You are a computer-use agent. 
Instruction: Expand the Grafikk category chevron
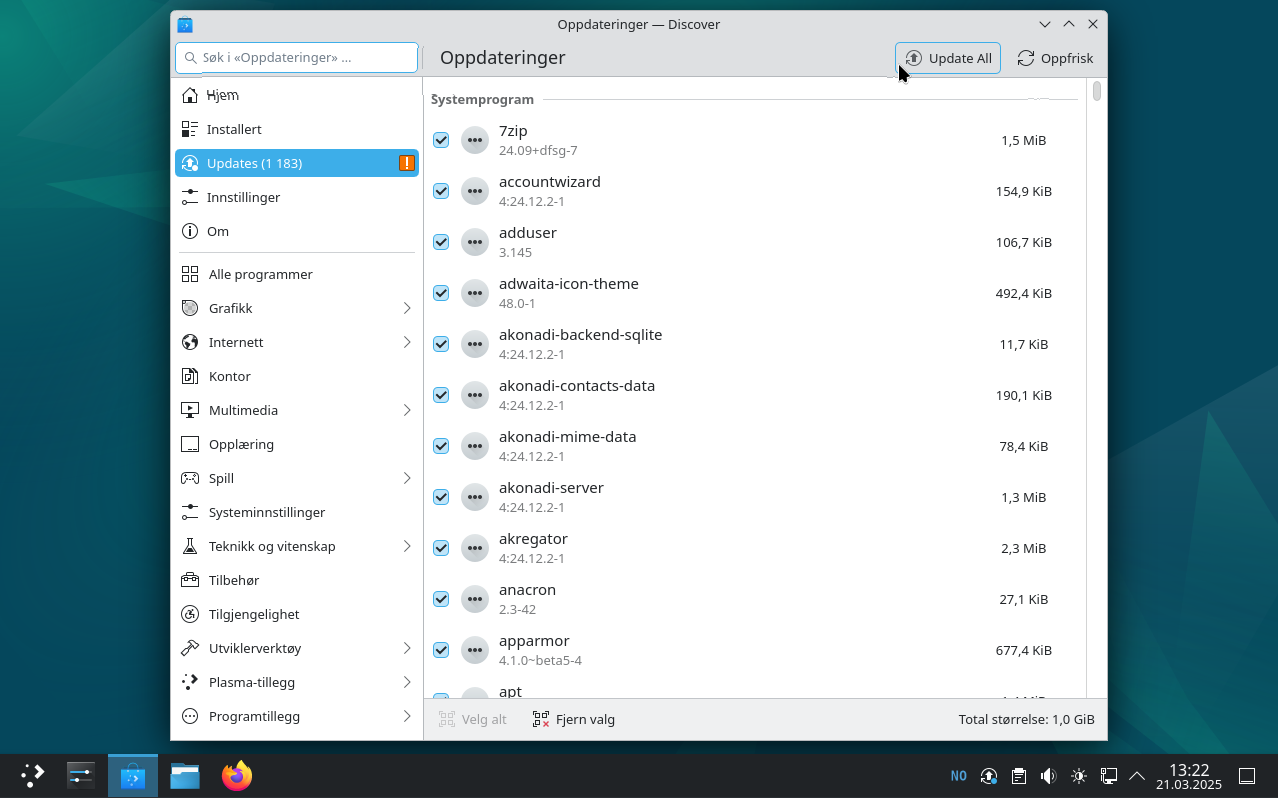(x=407, y=308)
